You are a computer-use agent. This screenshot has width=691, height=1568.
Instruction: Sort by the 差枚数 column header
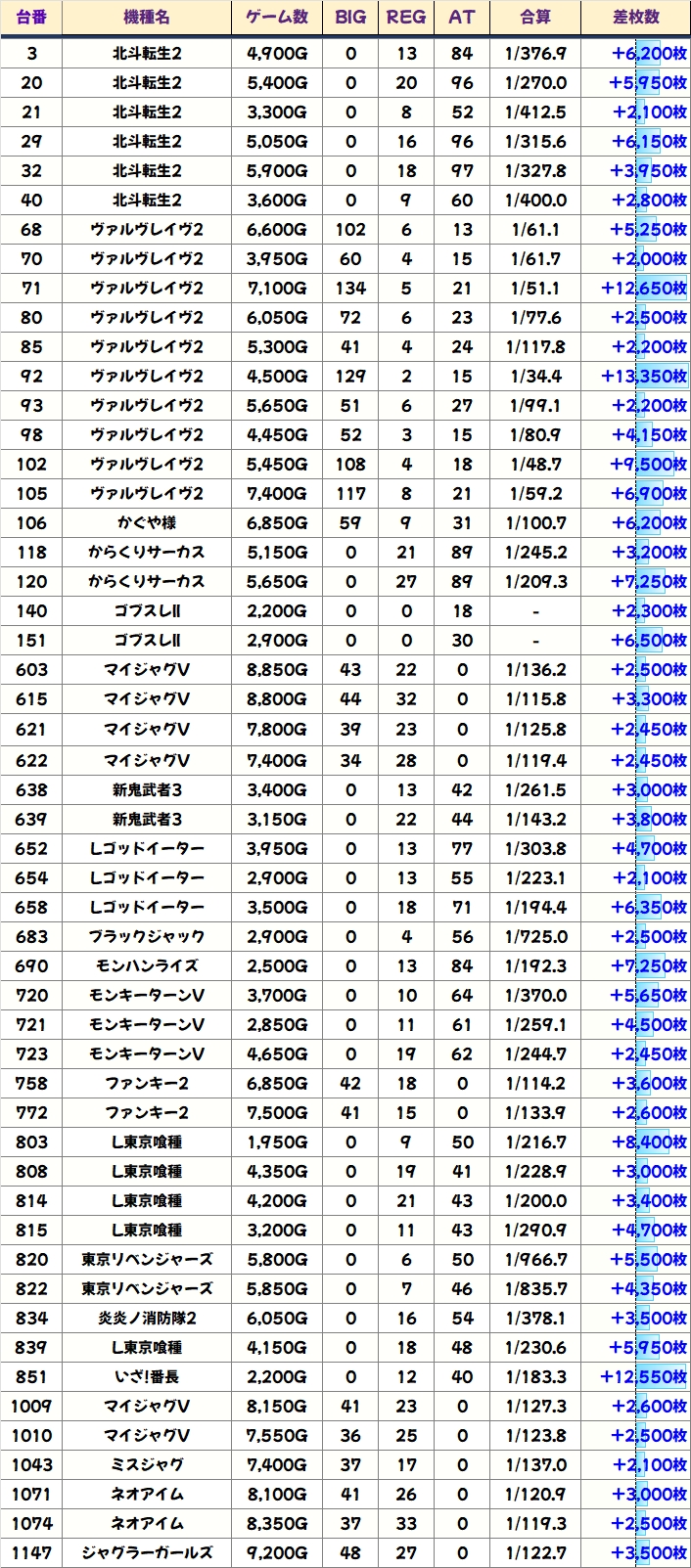point(636,18)
